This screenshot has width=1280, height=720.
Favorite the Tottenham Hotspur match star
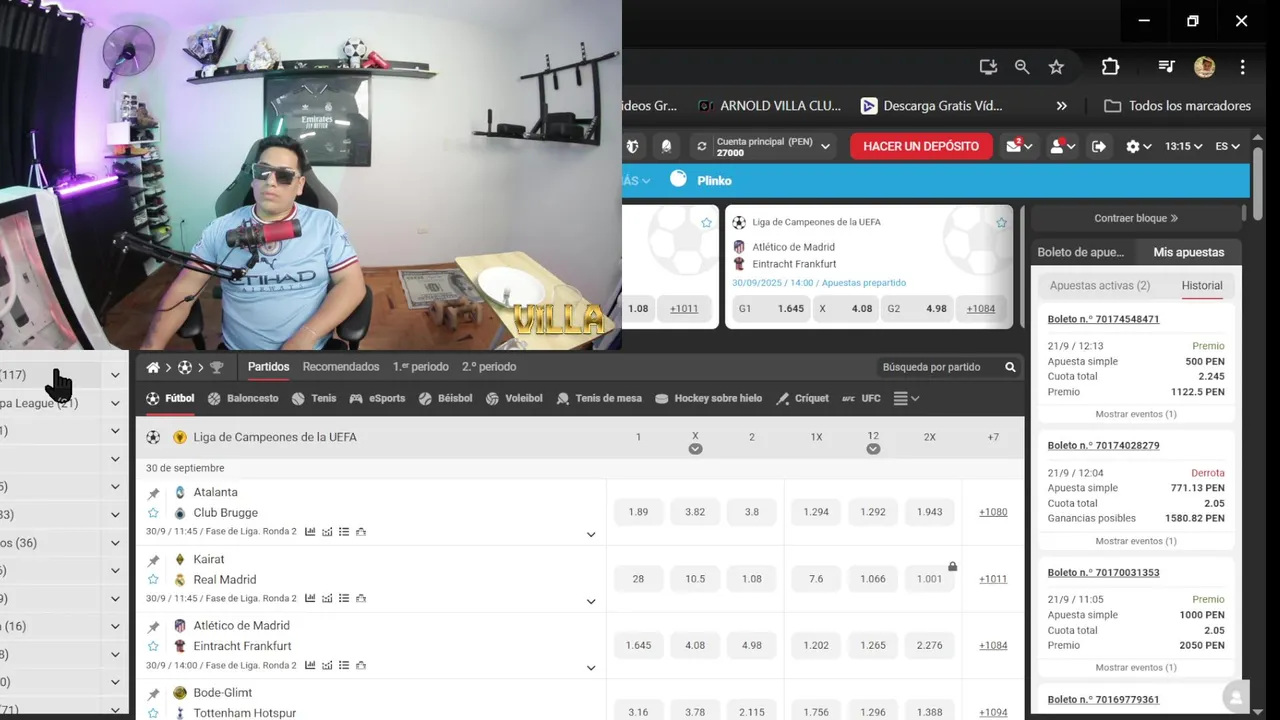153,713
